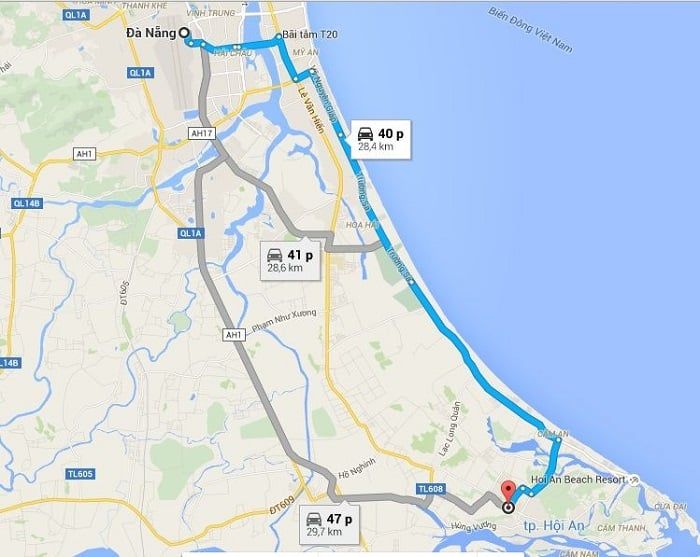
Task: Click the TL605 road badge
Action: (80, 474)
